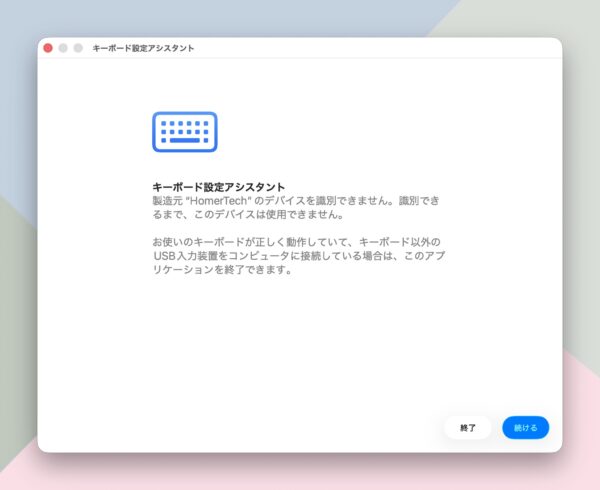This screenshot has height=490, width=600.
Task: Click the spacebar on the keyboard icon
Action: (185, 141)
